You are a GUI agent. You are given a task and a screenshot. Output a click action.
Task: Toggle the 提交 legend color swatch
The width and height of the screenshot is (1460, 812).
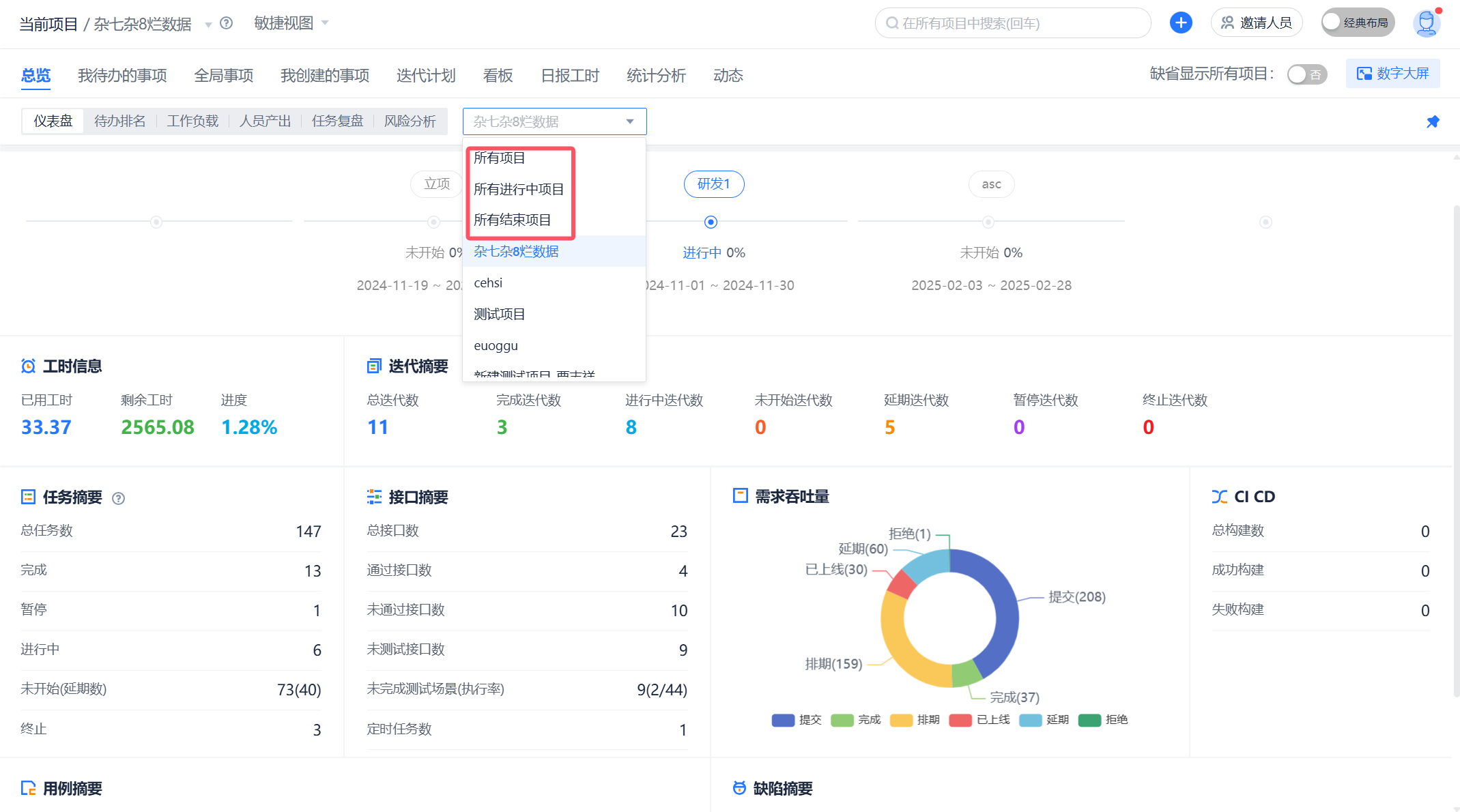click(783, 720)
